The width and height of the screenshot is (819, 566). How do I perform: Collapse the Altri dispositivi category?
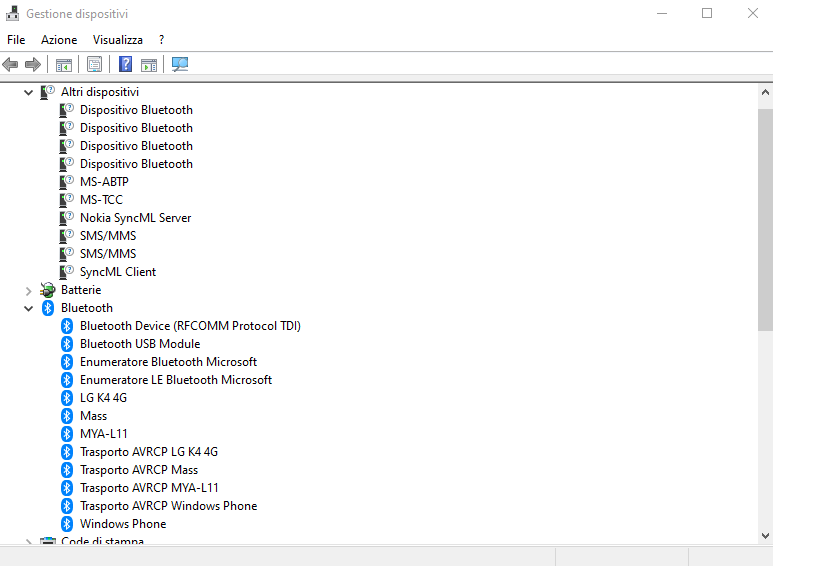pyautogui.click(x=29, y=92)
